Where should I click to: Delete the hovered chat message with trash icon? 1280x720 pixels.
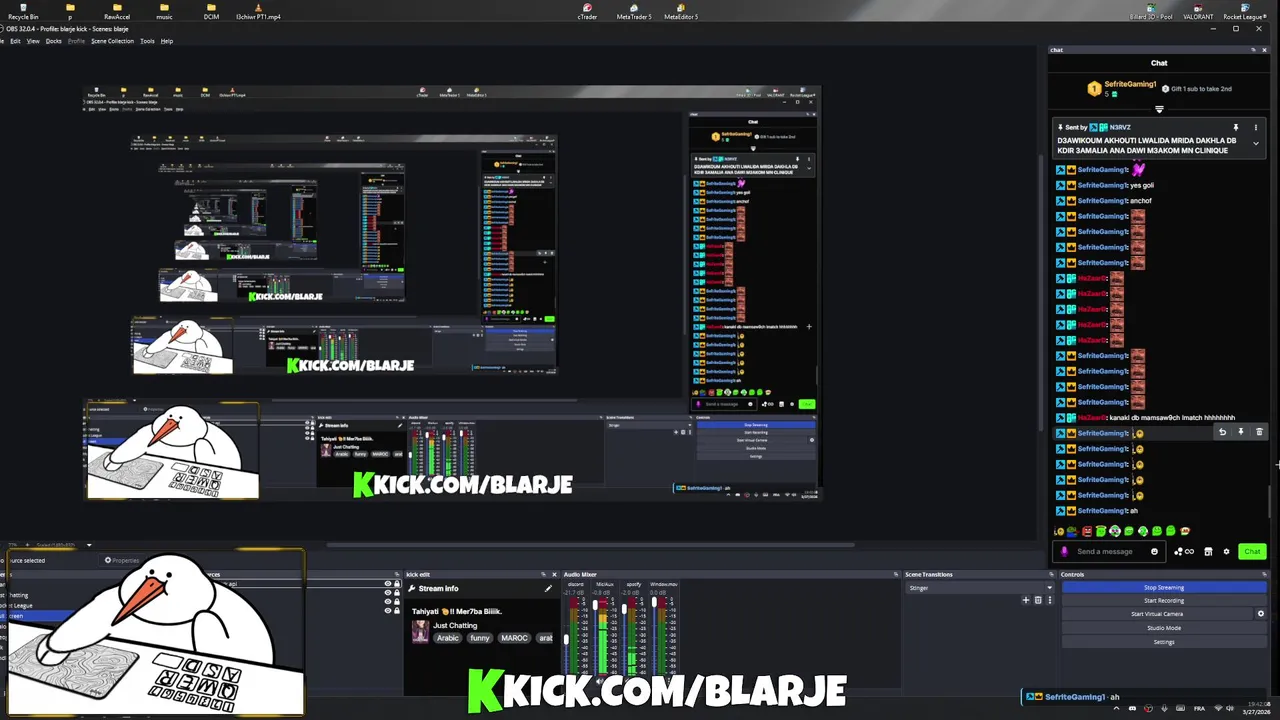pos(1259,432)
